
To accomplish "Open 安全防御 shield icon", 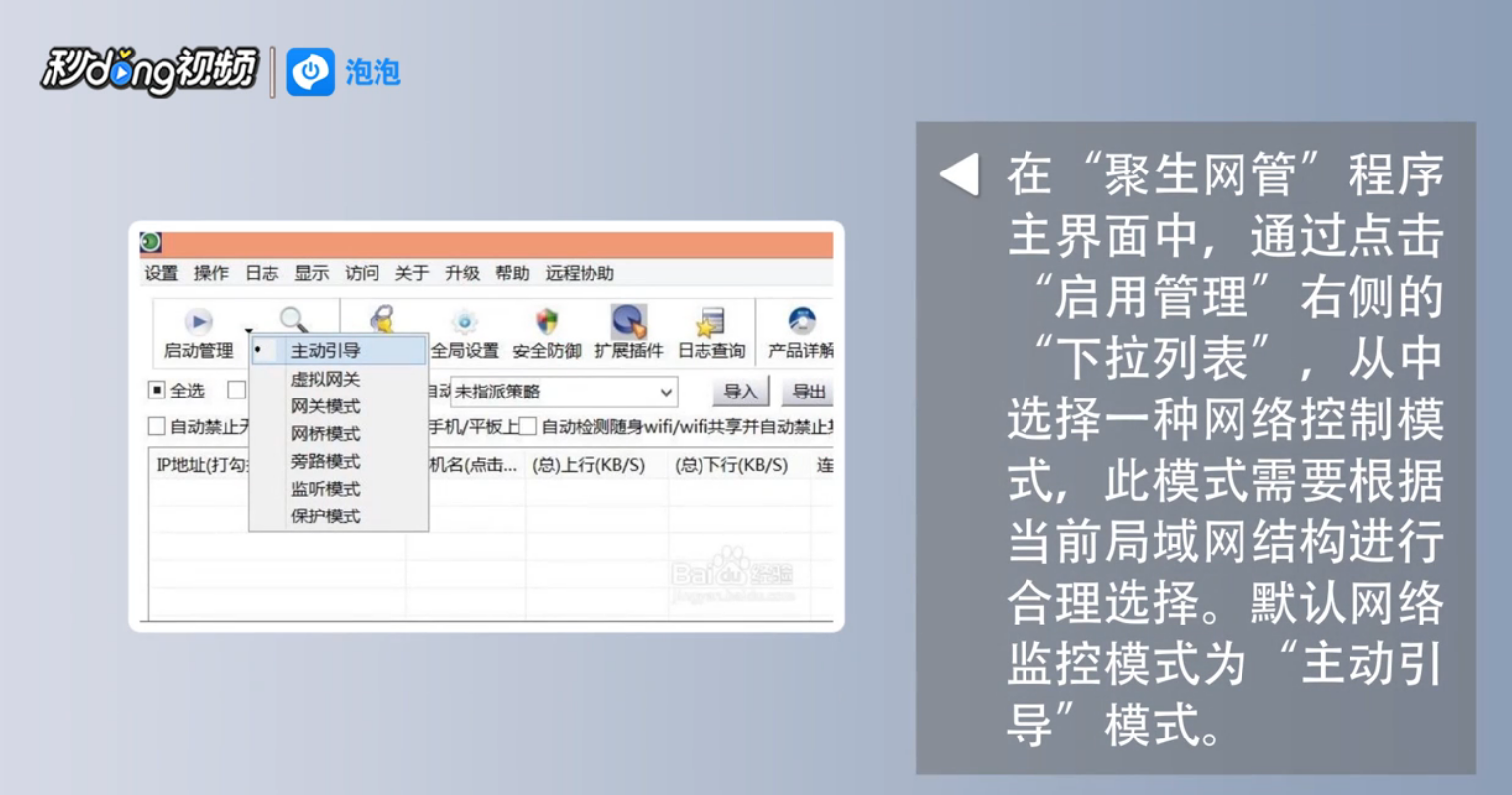I will (x=547, y=321).
